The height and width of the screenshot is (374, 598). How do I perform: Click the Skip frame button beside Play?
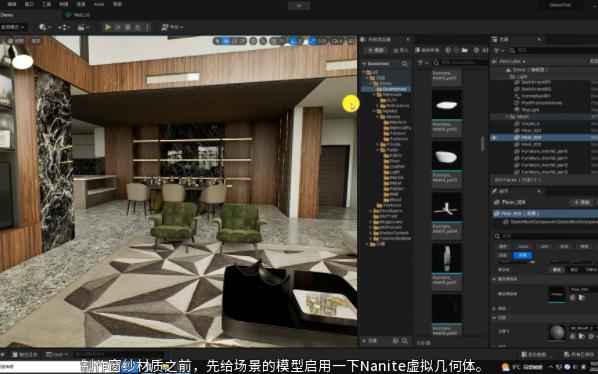tap(118, 27)
